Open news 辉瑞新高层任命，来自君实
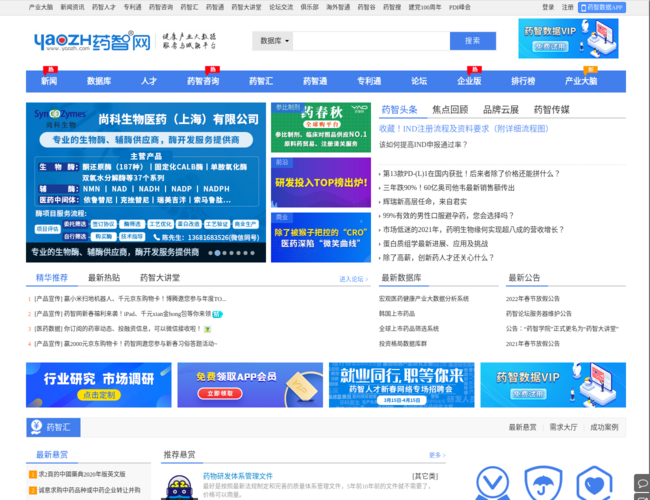 (x=424, y=201)
